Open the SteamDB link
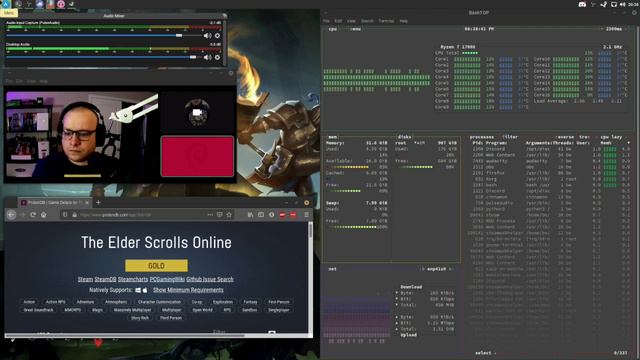The height and width of the screenshot is (360, 640). [x=105, y=279]
